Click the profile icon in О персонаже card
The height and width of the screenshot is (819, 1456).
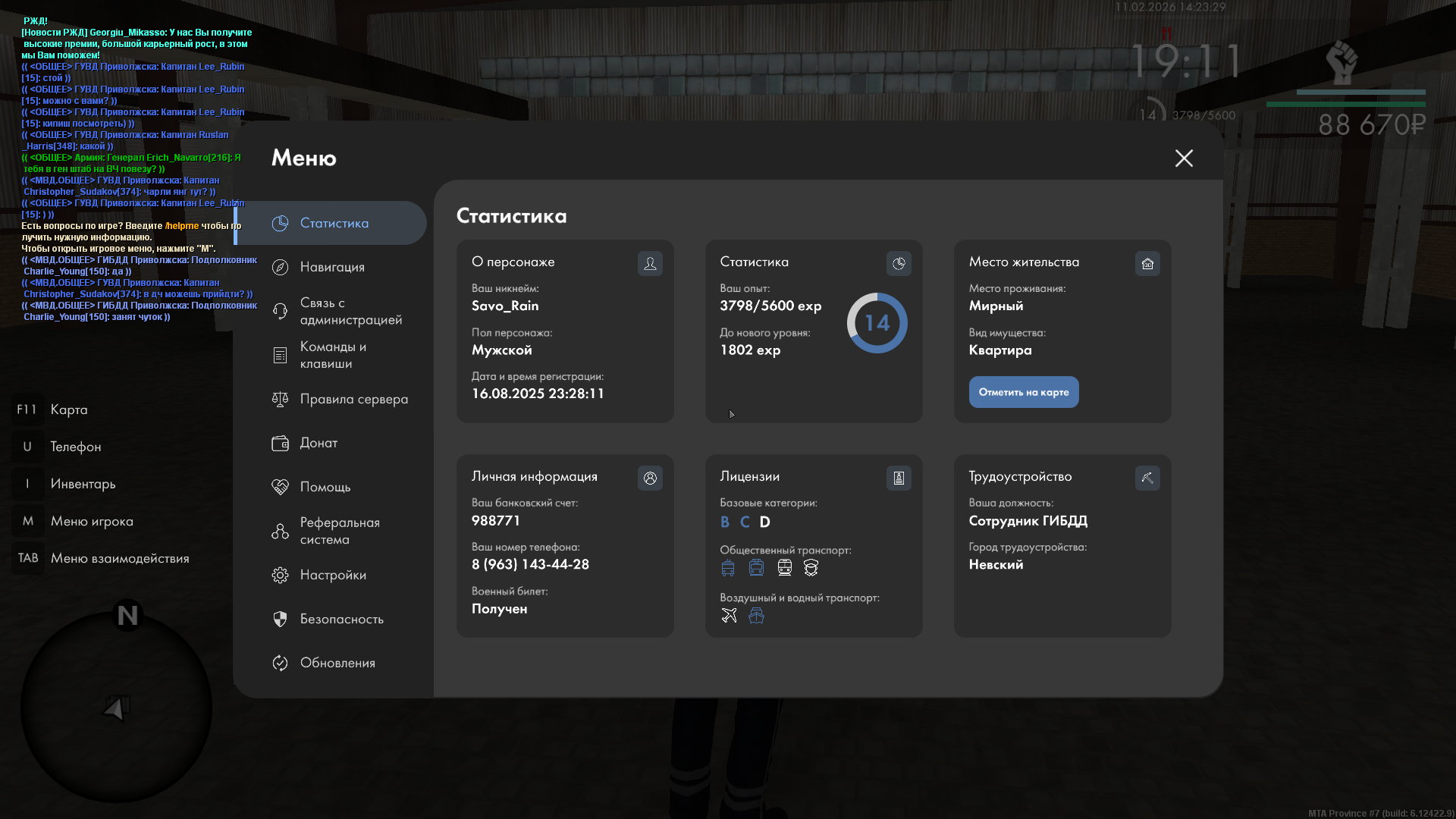pos(650,263)
